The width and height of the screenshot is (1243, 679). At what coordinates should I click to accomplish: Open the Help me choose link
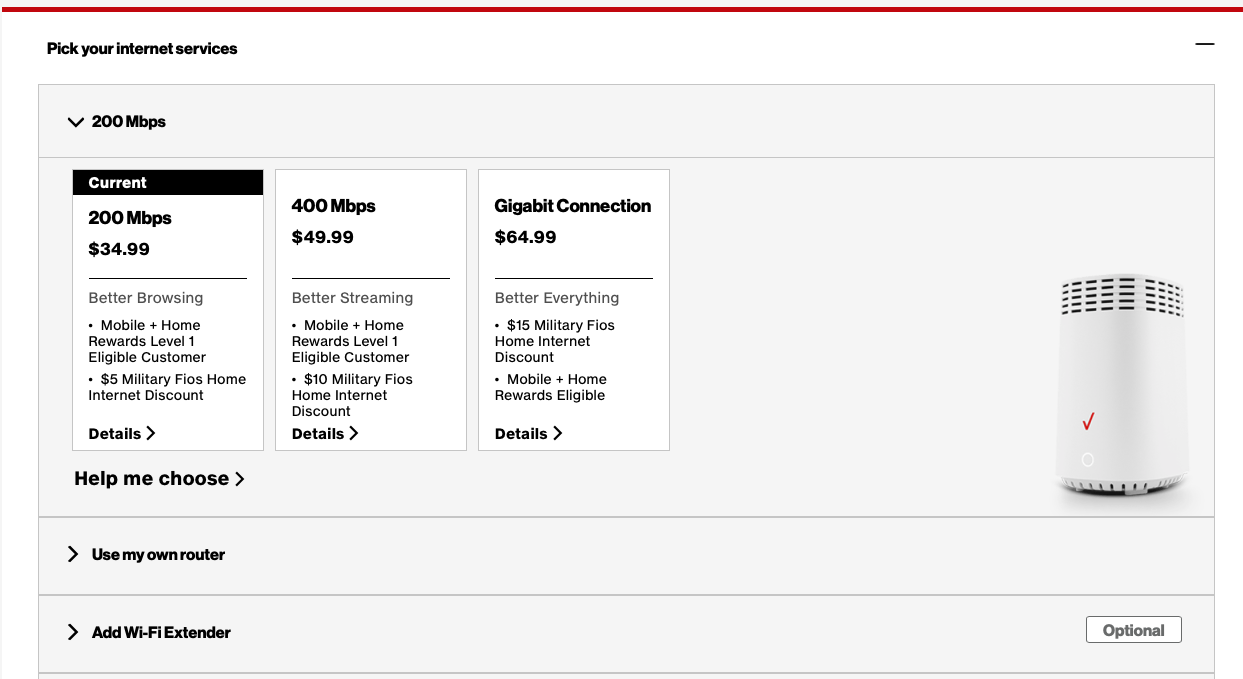(160, 479)
